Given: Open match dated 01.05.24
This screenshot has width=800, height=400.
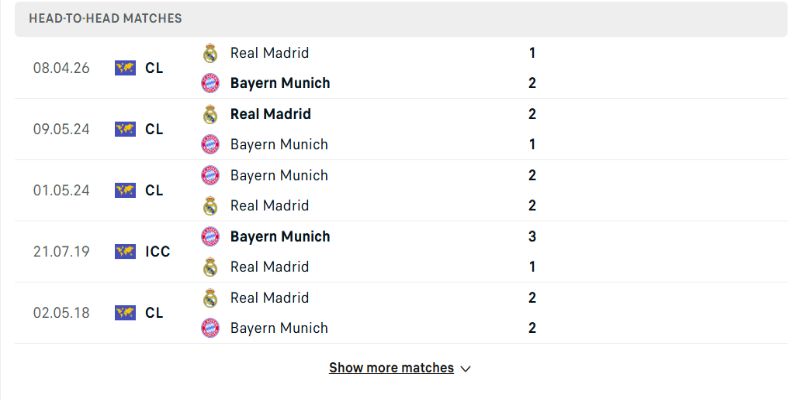Looking at the screenshot, I should (62, 190).
